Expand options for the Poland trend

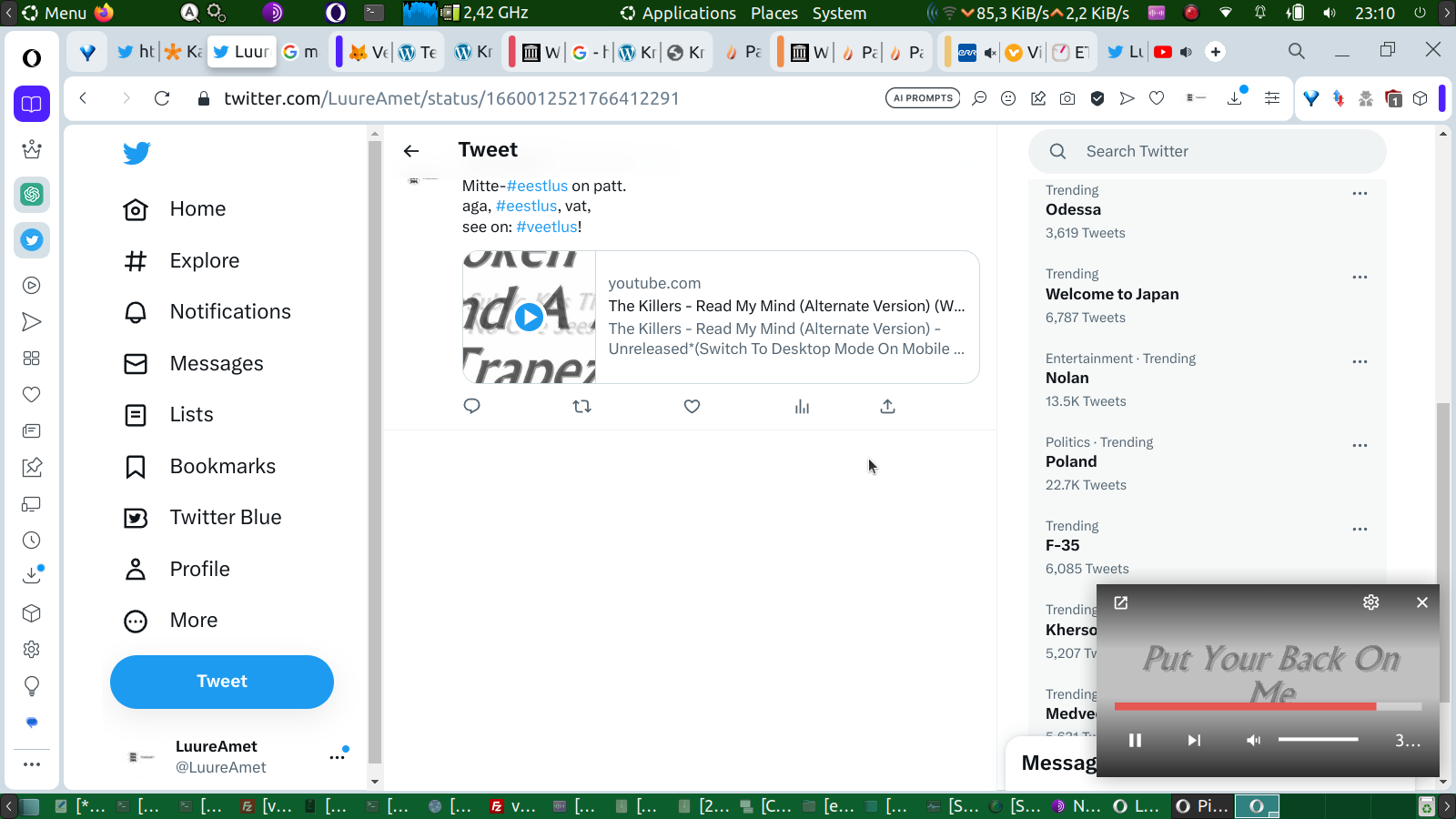tap(1360, 445)
